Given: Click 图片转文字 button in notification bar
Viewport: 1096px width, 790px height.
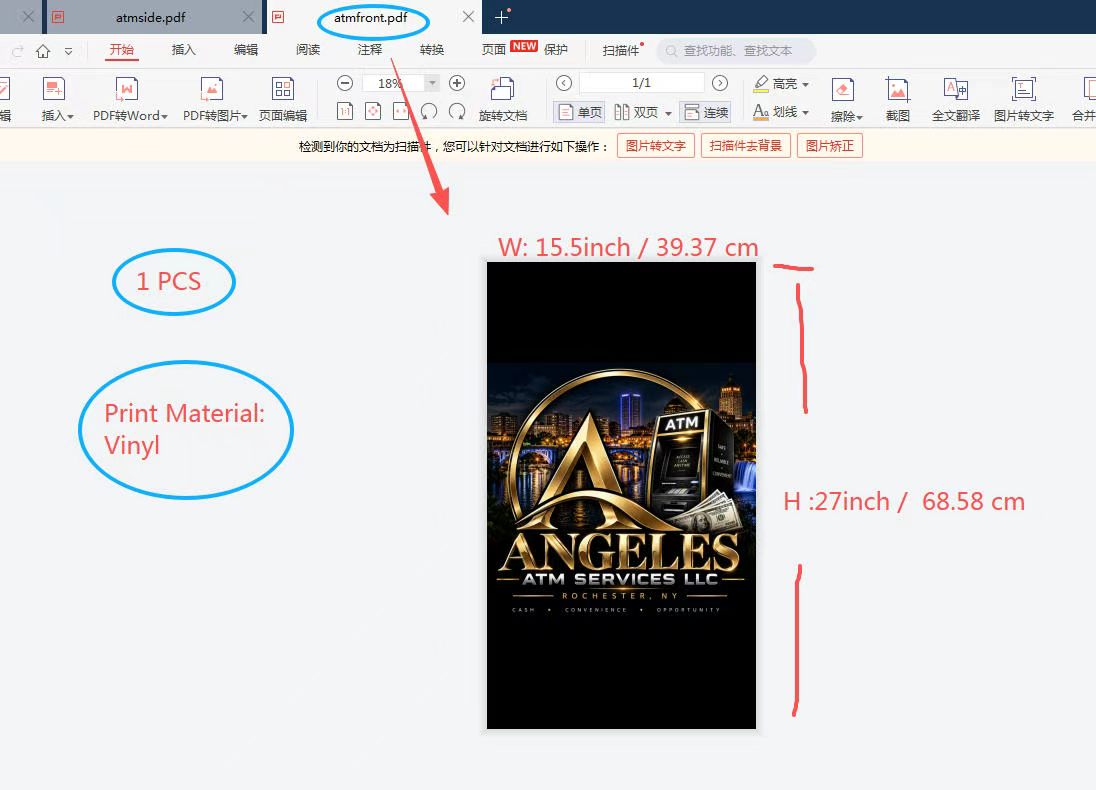Looking at the screenshot, I should [x=656, y=146].
